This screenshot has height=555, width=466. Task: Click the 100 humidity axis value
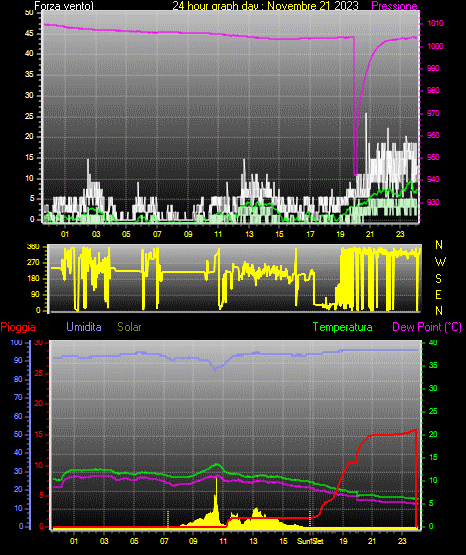16,342
